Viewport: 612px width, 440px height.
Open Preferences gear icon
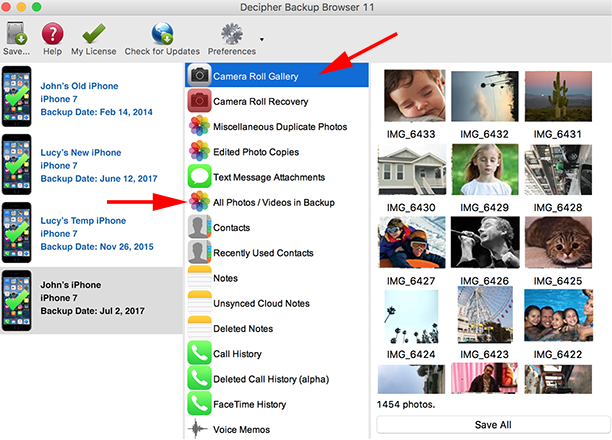(x=232, y=34)
